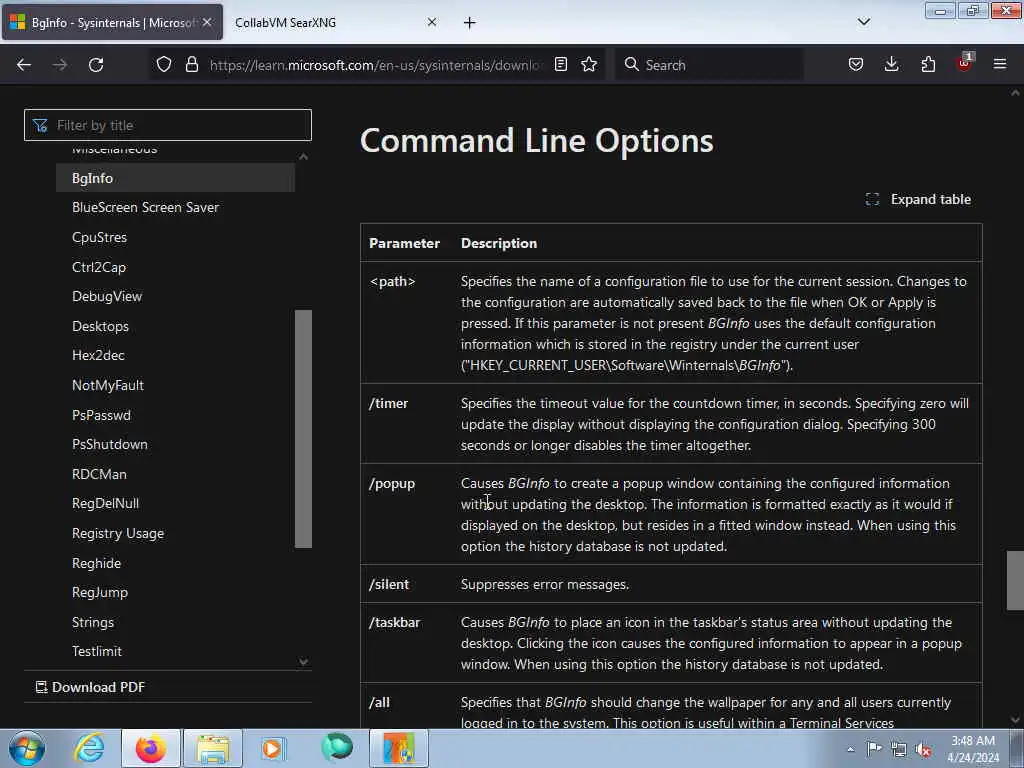Focus the Firefox Search box
The width and height of the screenshot is (1024, 768).
click(x=709, y=65)
